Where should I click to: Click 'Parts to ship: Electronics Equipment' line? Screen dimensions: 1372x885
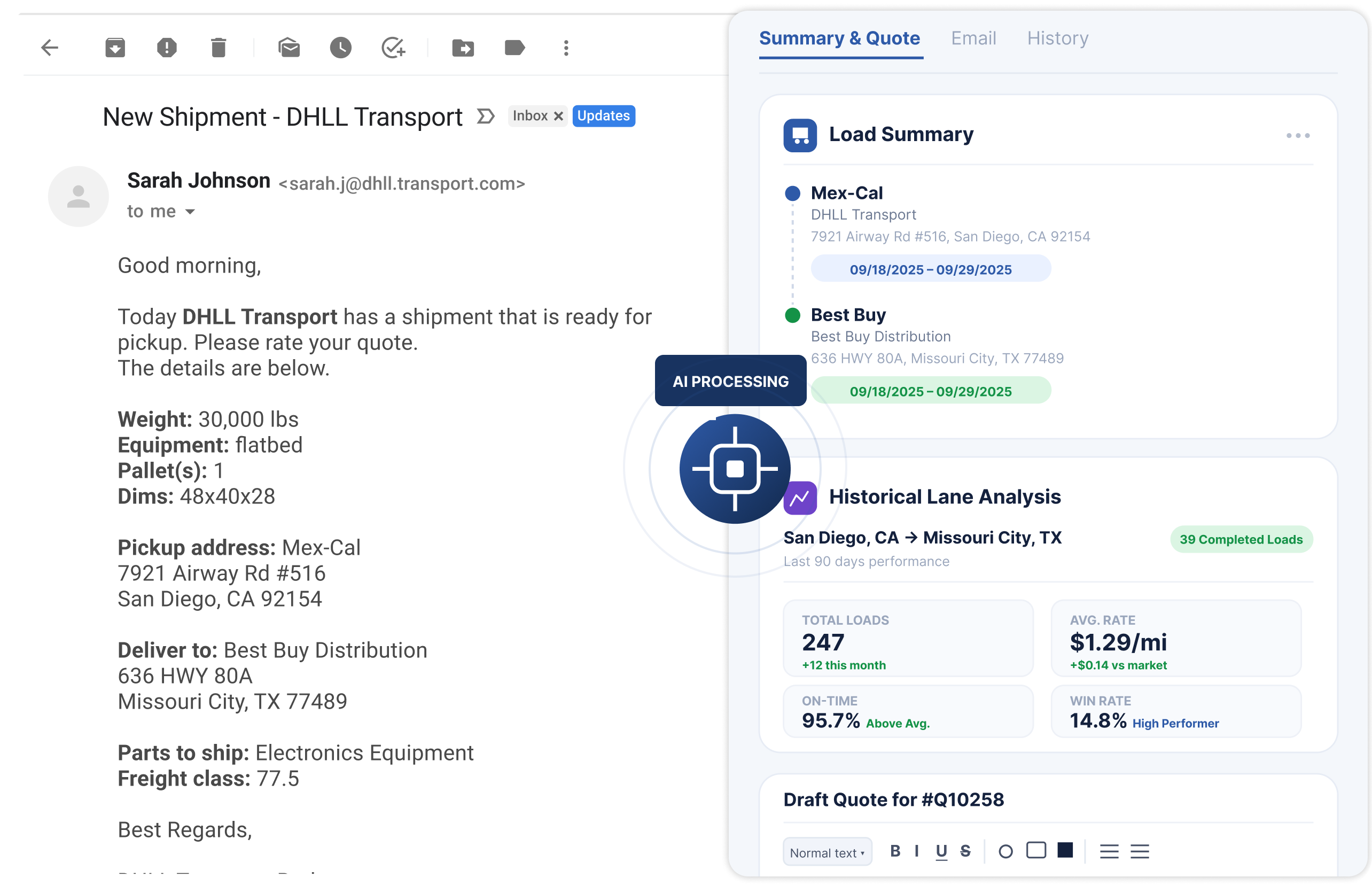click(x=295, y=754)
